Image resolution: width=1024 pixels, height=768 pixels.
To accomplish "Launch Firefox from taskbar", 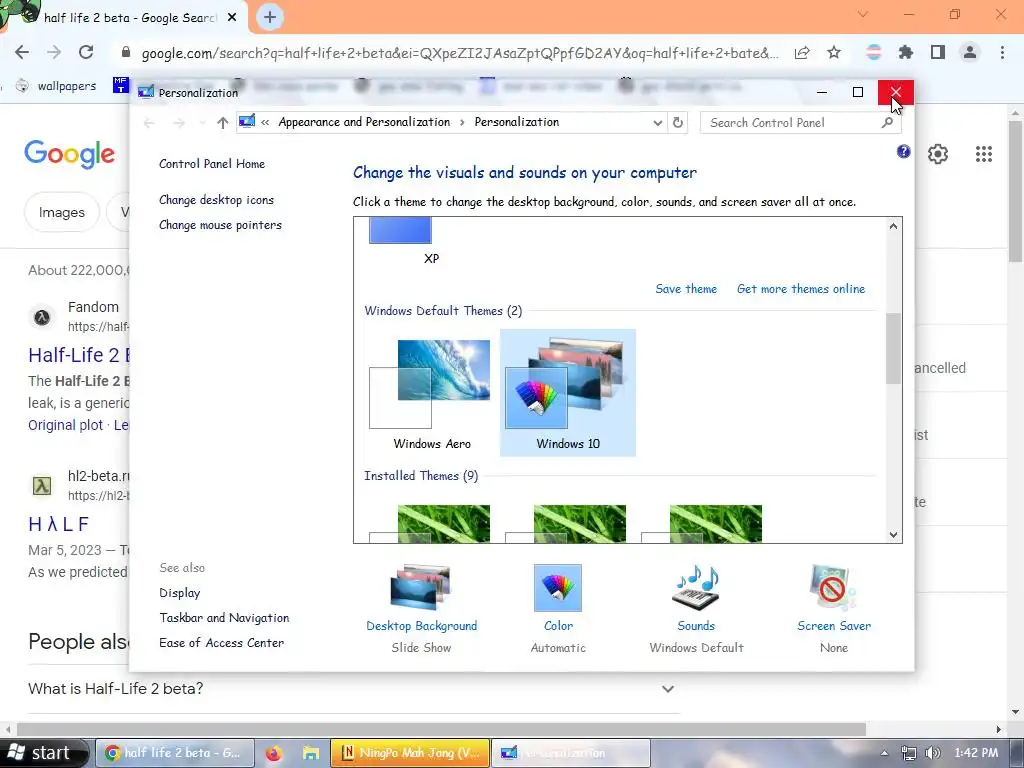I will pos(274,754).
